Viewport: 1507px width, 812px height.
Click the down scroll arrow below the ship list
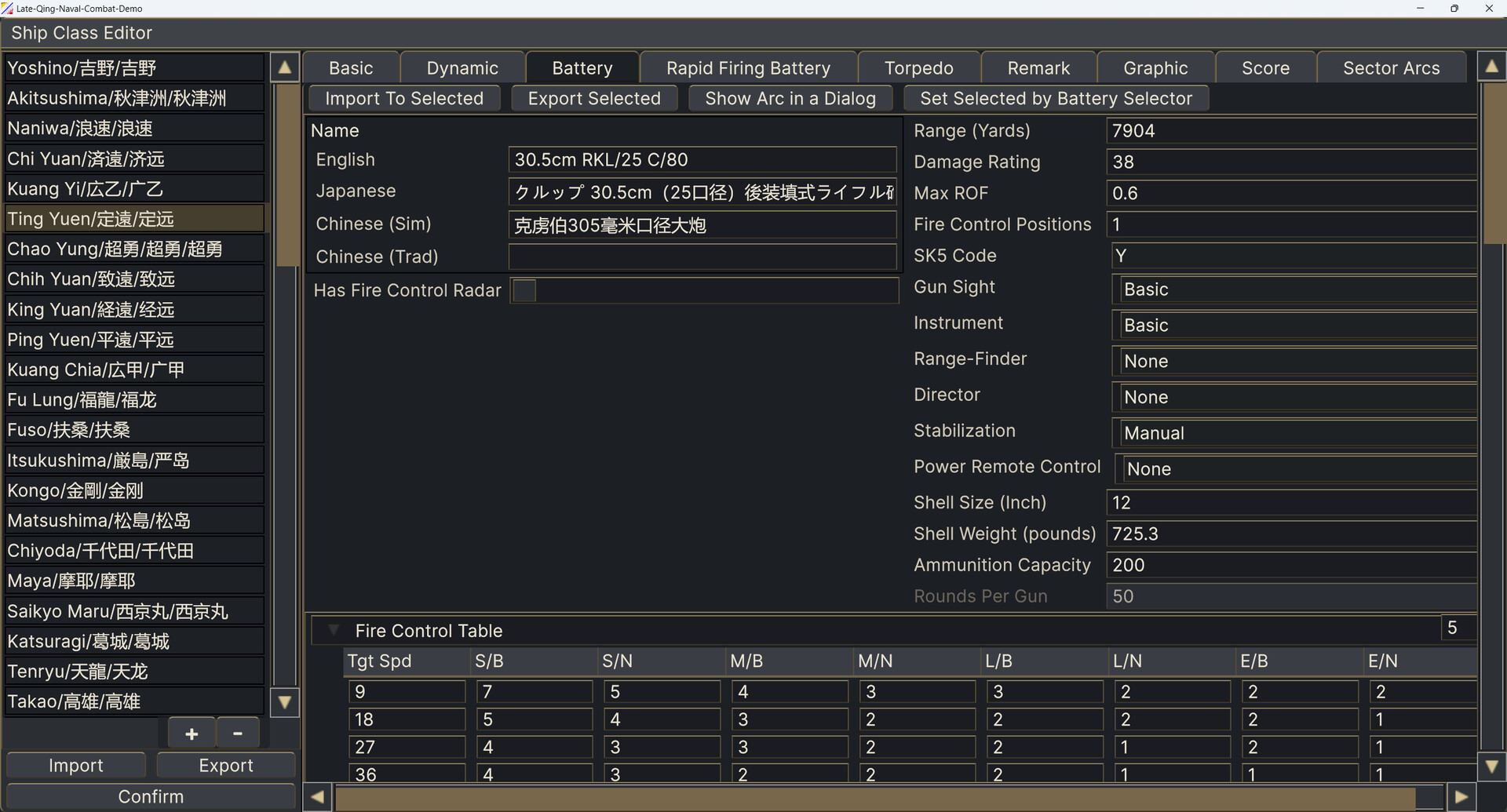tap(284, 703)
